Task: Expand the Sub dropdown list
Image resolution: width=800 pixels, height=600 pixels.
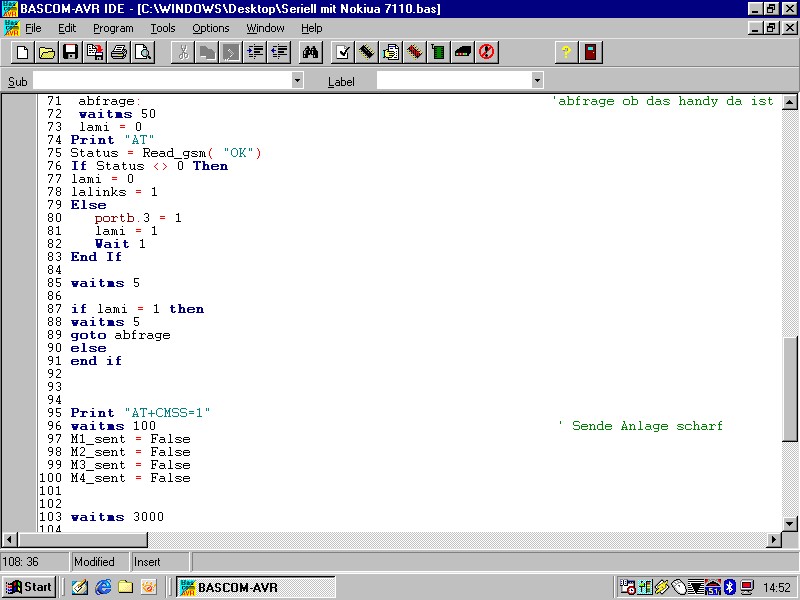Action: tap(297, 80)
